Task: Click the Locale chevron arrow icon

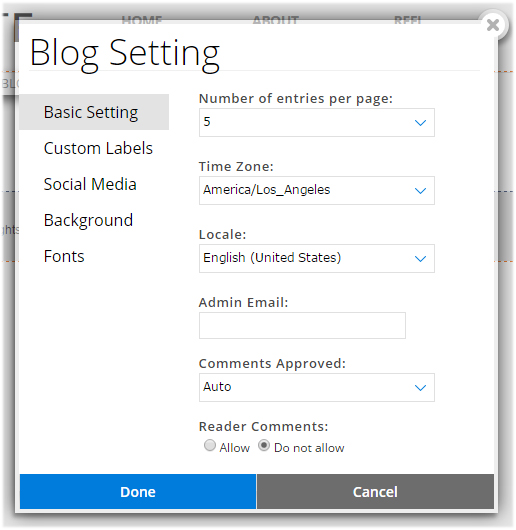Action: tap(420, 259)
